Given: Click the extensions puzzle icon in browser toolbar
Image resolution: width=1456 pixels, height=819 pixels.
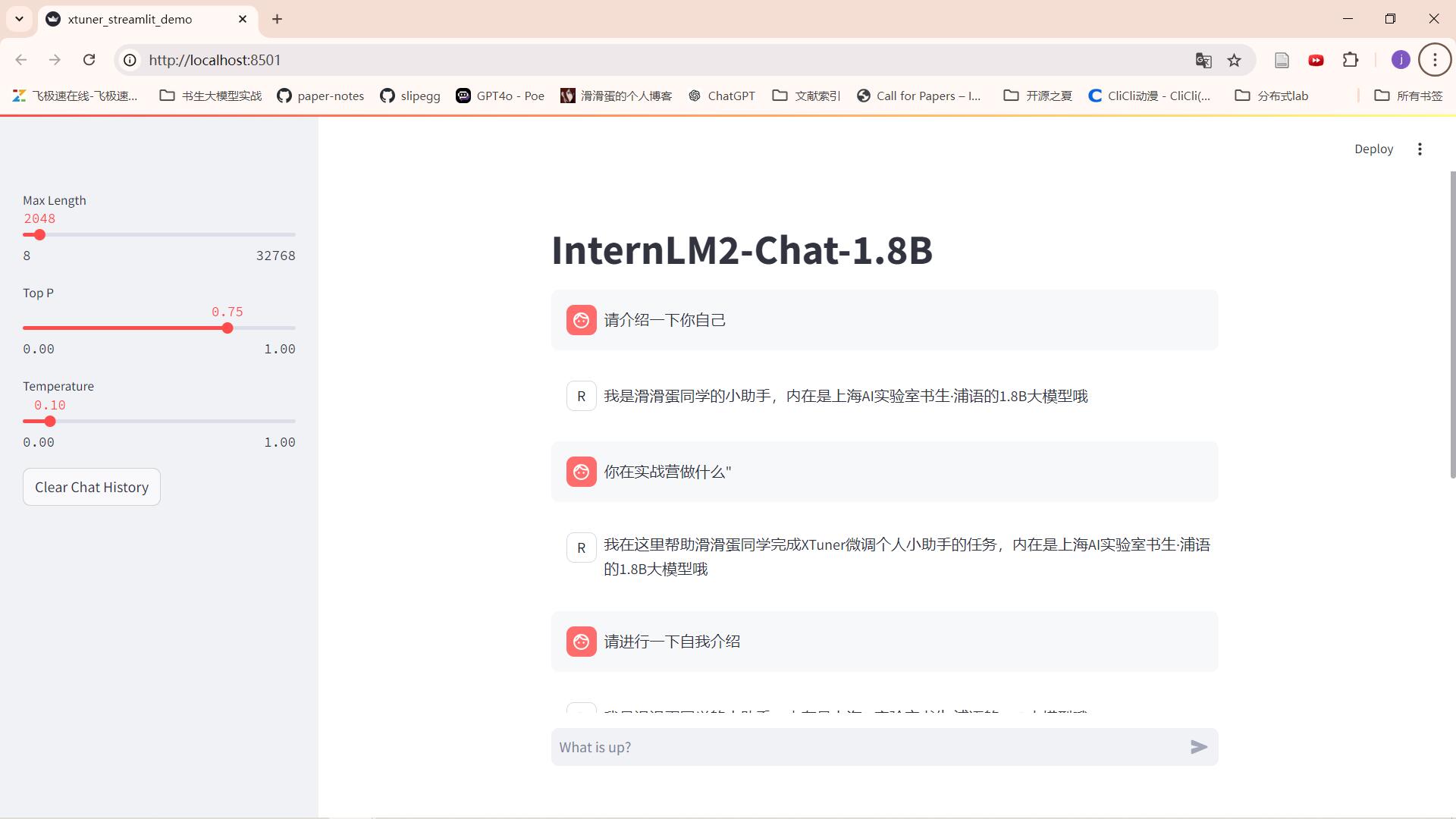Looking at the screenshot, I should click(1353, 60).
